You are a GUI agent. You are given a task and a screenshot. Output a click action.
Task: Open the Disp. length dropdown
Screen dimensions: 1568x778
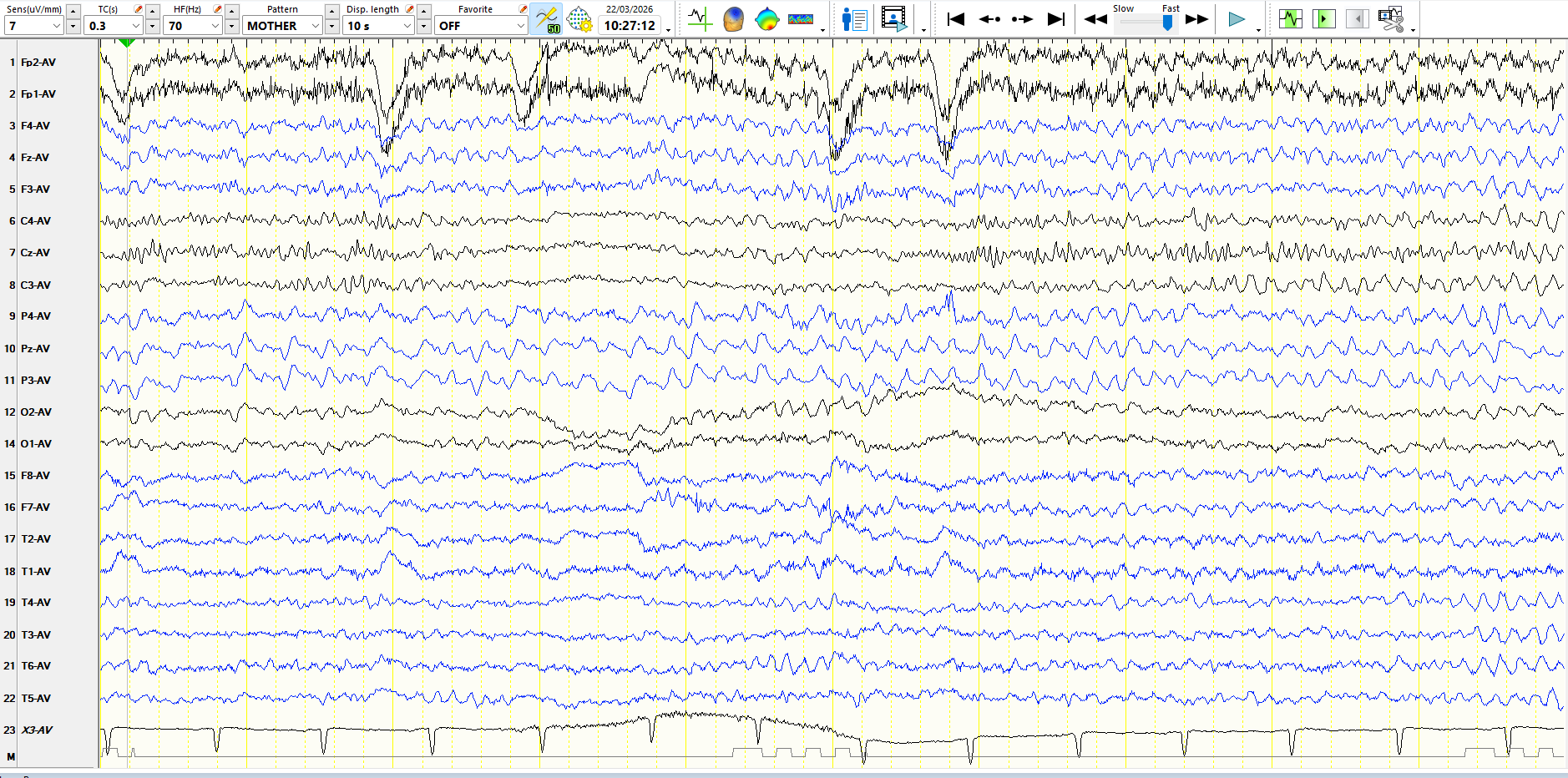[x=379, y=26]
